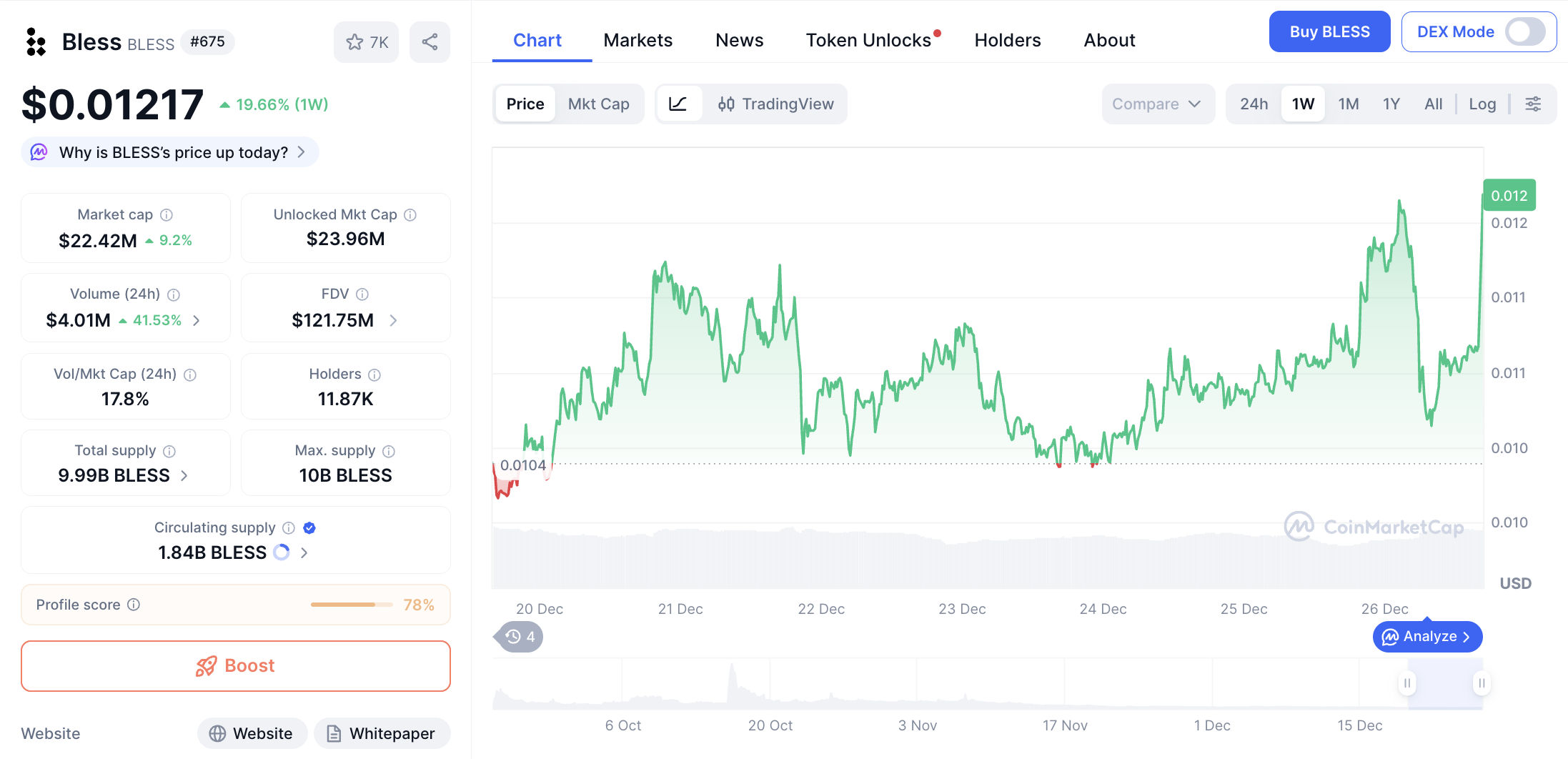Open the Token Unlocks tab
The height and width of the screenshot is (759, 1568).
click(868, 41)
